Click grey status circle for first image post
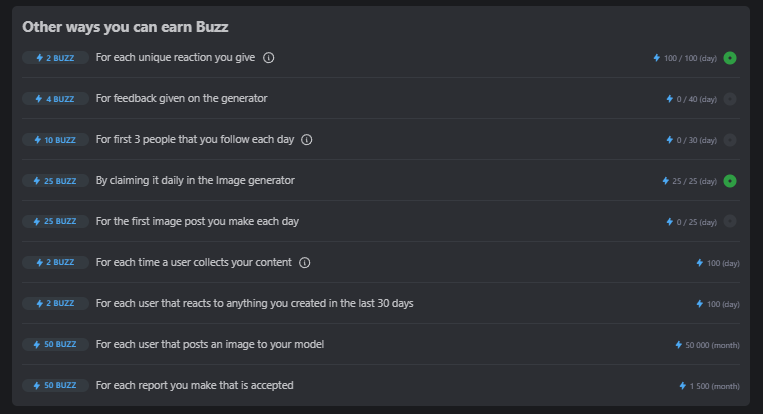The height and width of the screenshot is (414, 763). 730,221
